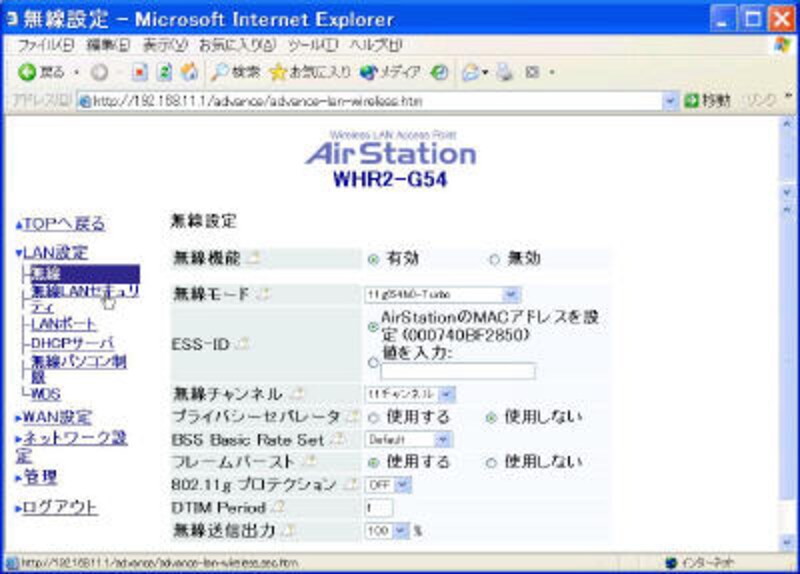Open the Search (検索) toolbar button
This screenshot has width=800, height=574.
point(236,72)
